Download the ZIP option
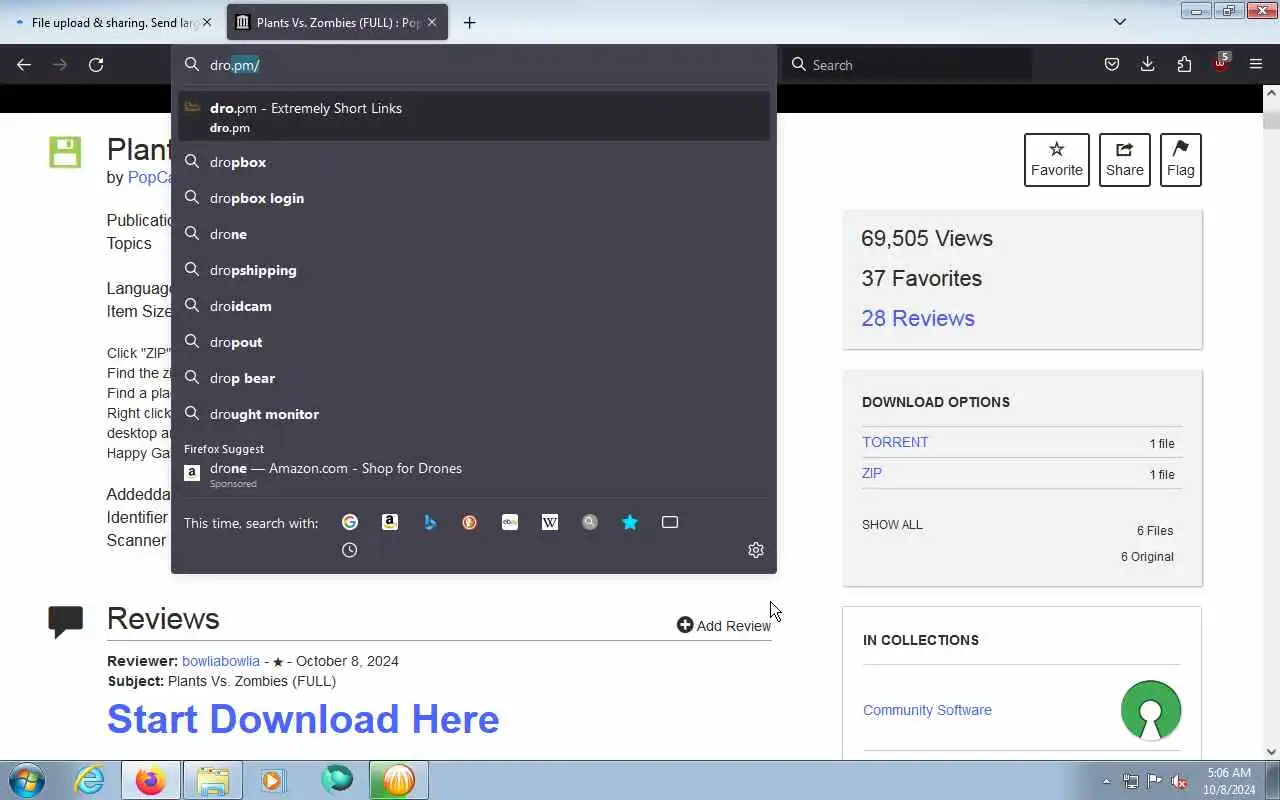The width and height of the screenshot is (1280, 800). [872, 473]
